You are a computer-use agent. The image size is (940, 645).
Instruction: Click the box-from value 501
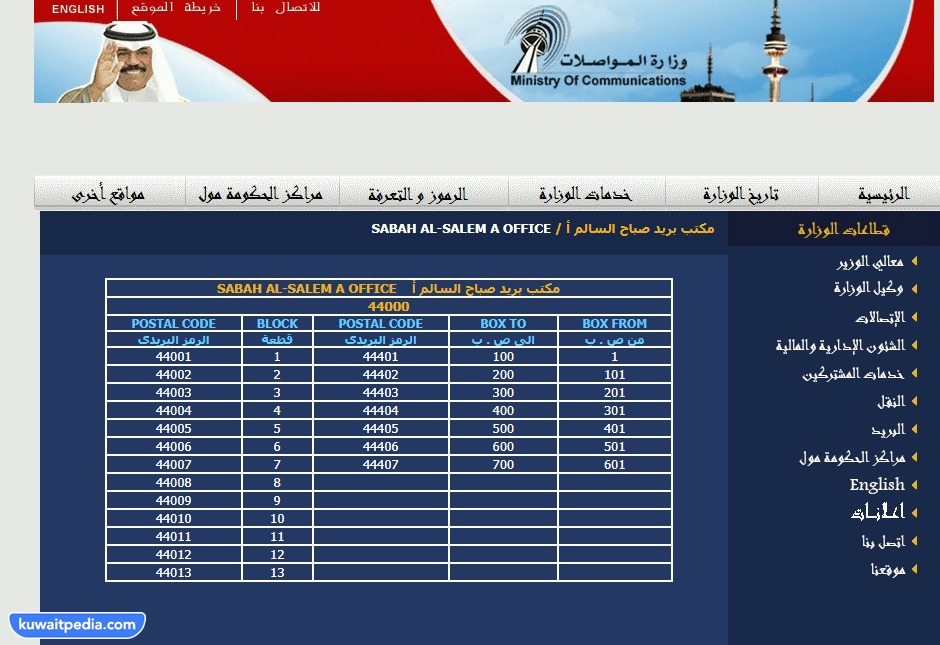coord(614,447)
